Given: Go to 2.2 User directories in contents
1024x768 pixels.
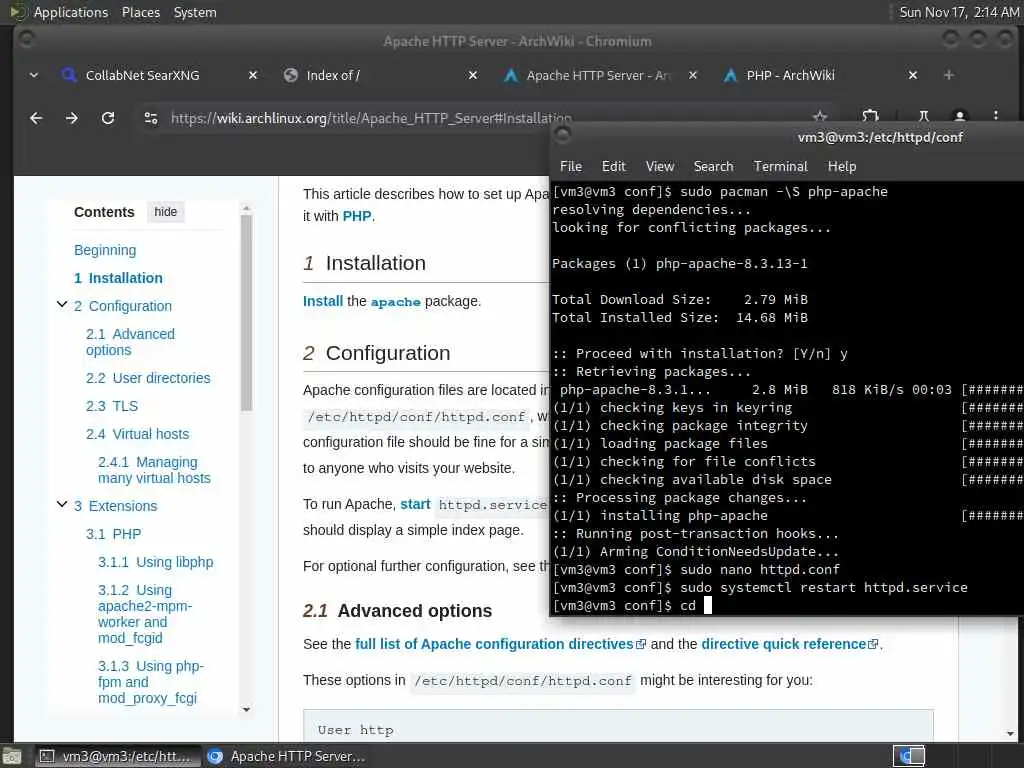Looking at the screenshot, I should (148, 378).
